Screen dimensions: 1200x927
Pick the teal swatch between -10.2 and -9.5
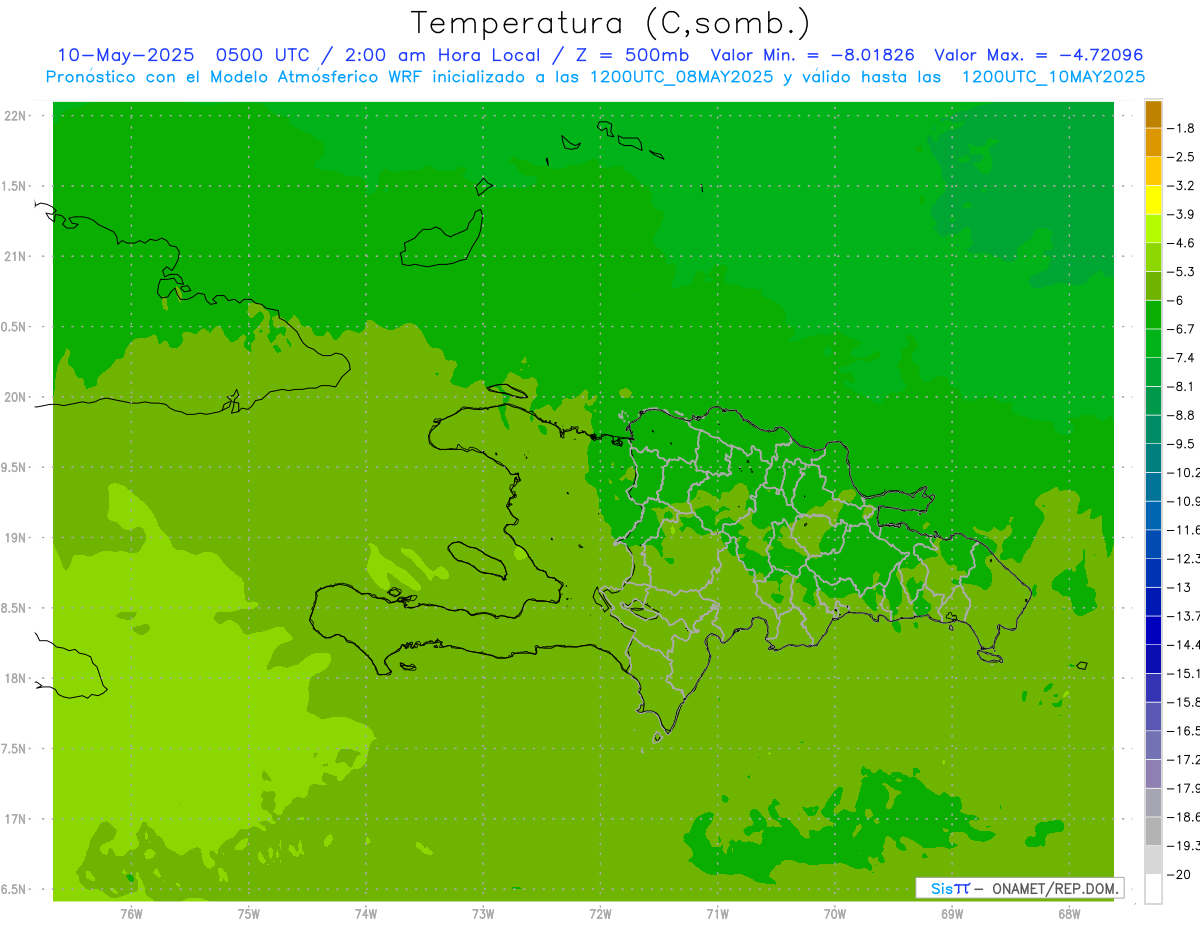click(x=1153, y=458)
